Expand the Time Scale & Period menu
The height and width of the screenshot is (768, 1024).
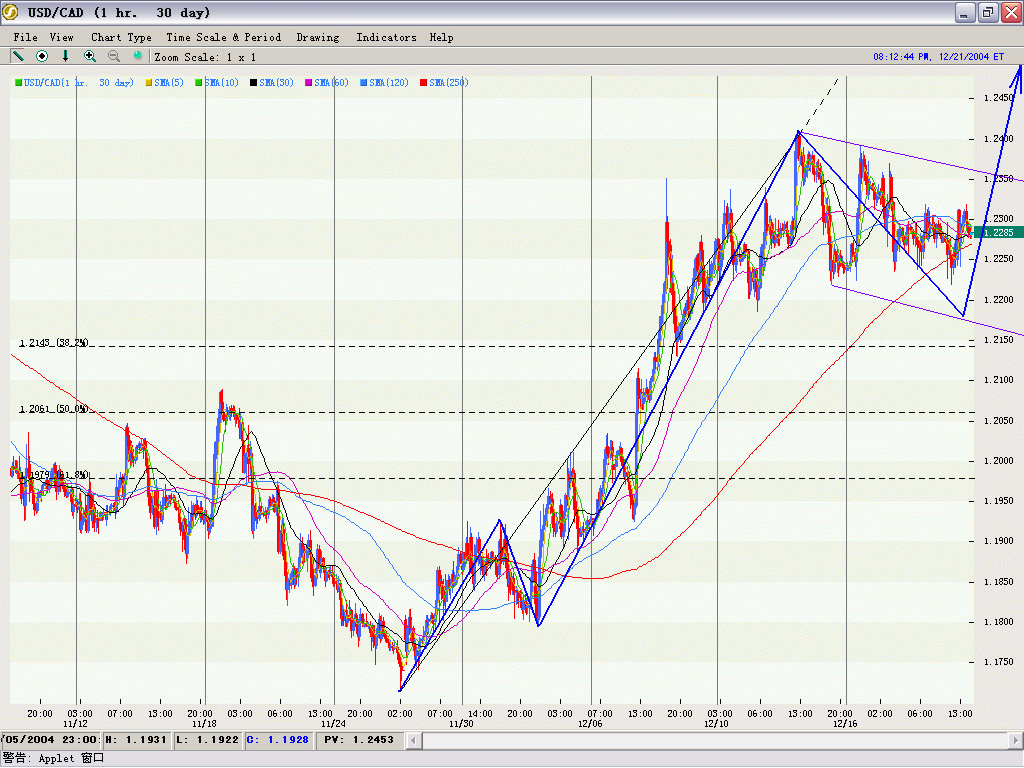(223, 37)
